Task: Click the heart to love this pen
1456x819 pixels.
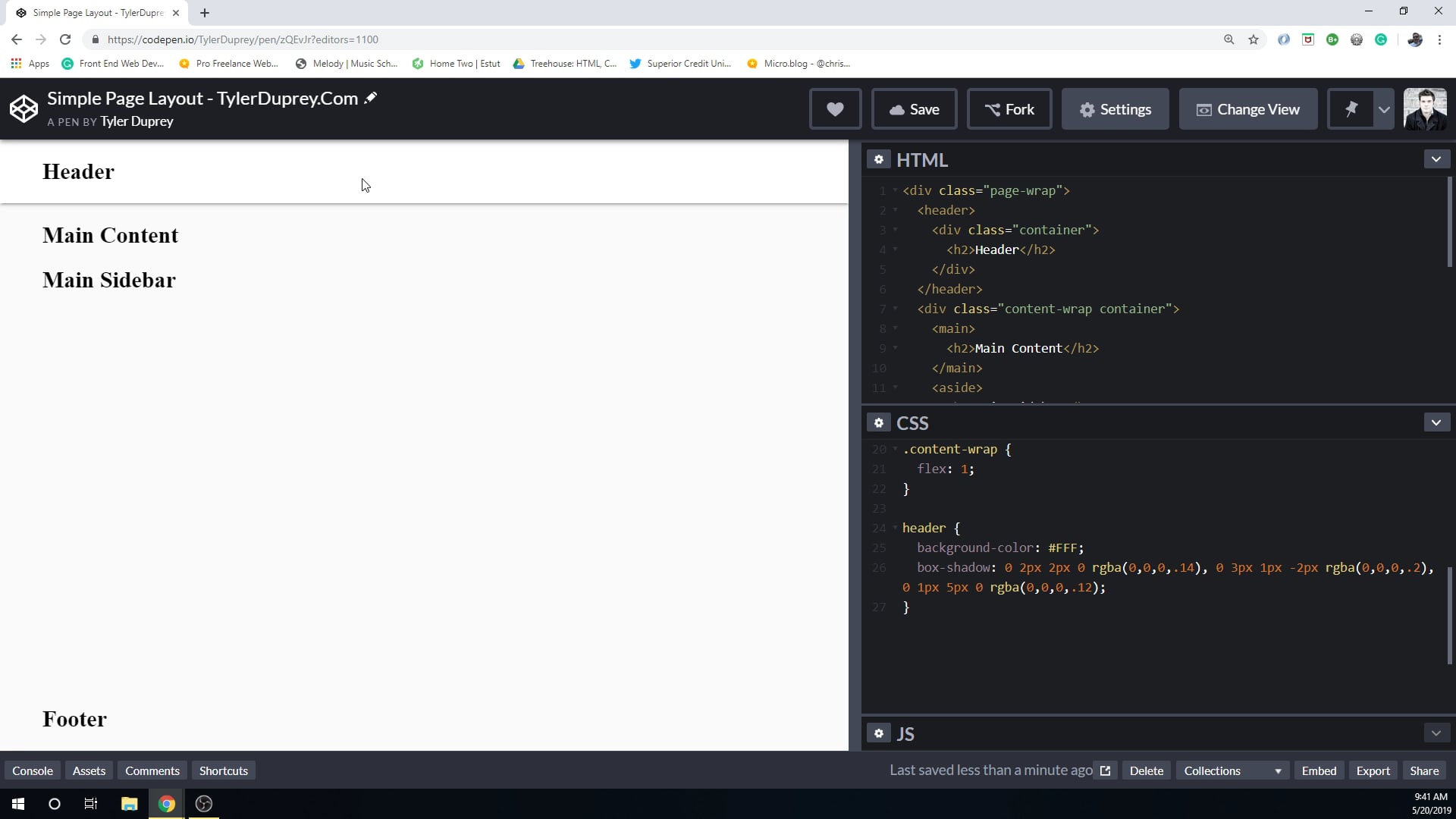Action: [x=835, y=108]
